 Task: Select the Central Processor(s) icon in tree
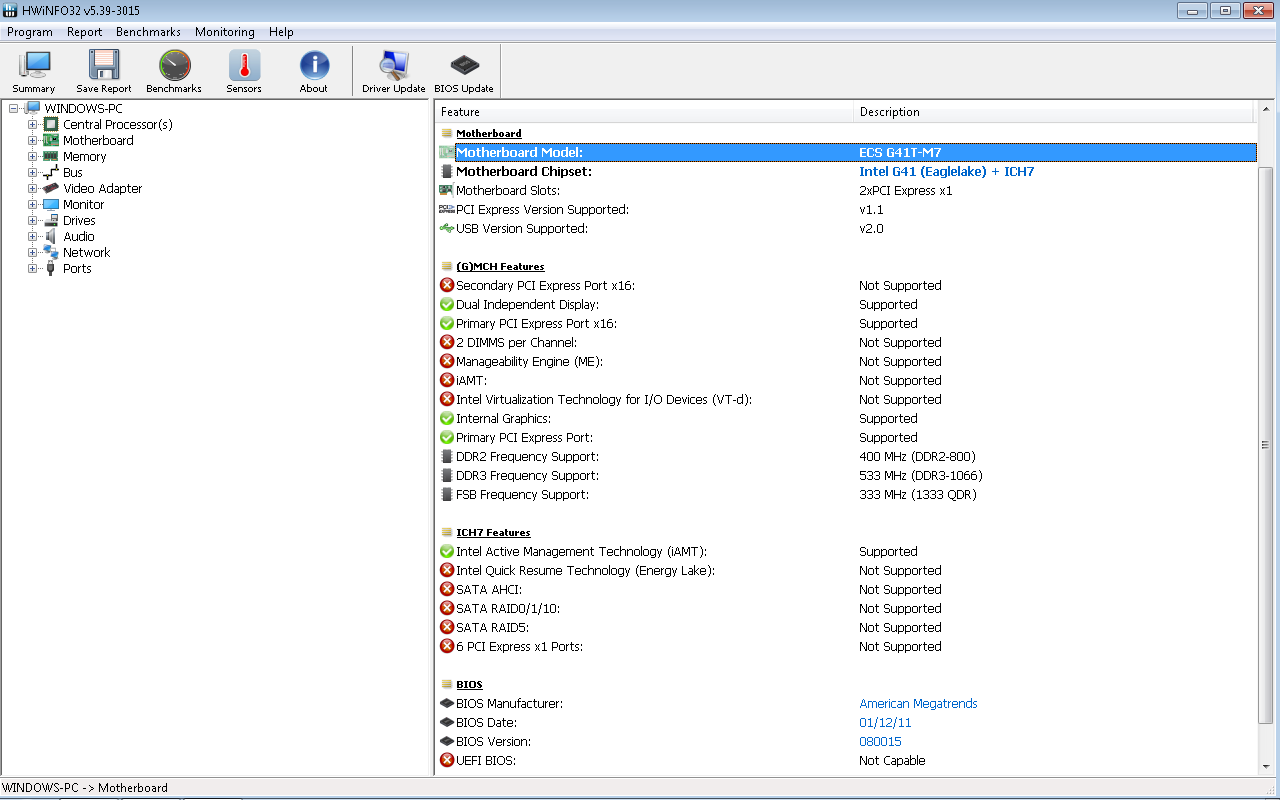51,124
